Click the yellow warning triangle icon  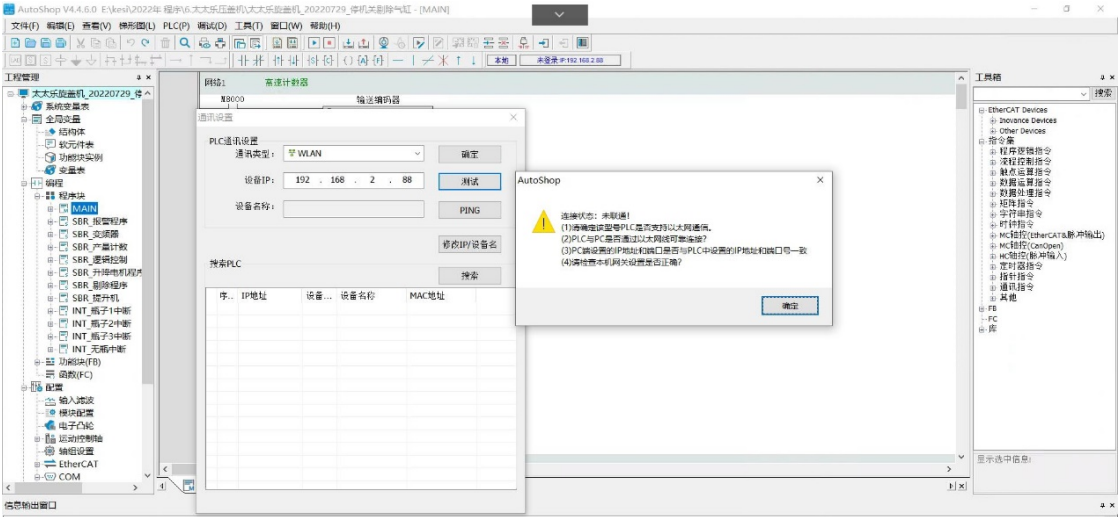click(543, 221)
